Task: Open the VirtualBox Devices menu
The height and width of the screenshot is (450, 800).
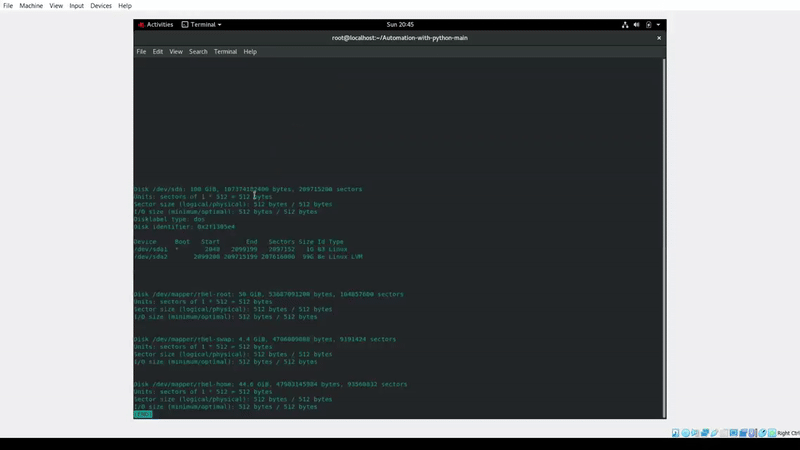Action: tap(101, 6)
